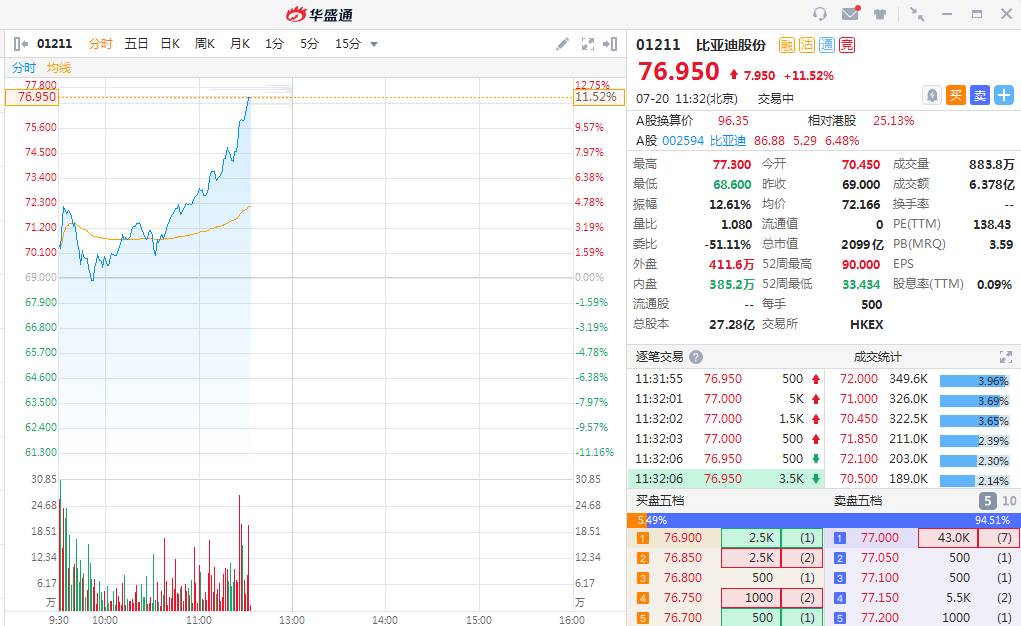
Task: Show 10-level order book depth
Action: click(x=1009, y=501)
